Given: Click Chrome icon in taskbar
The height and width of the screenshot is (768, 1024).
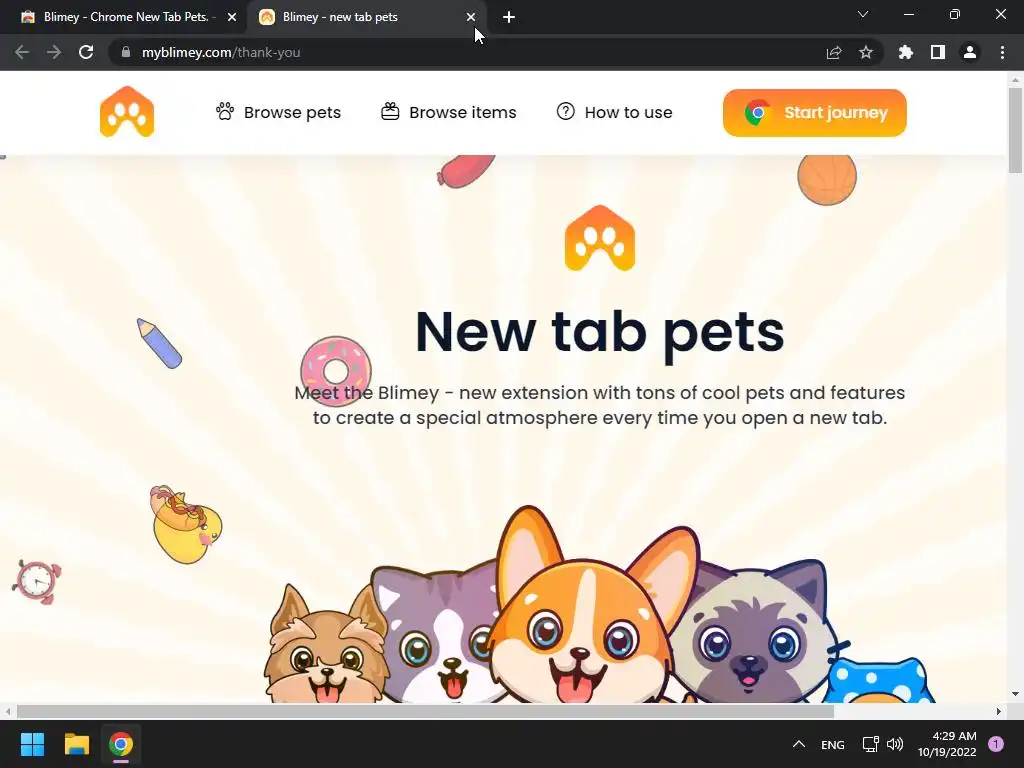Looking at the screenshot, I should click(x=121, y=744).
